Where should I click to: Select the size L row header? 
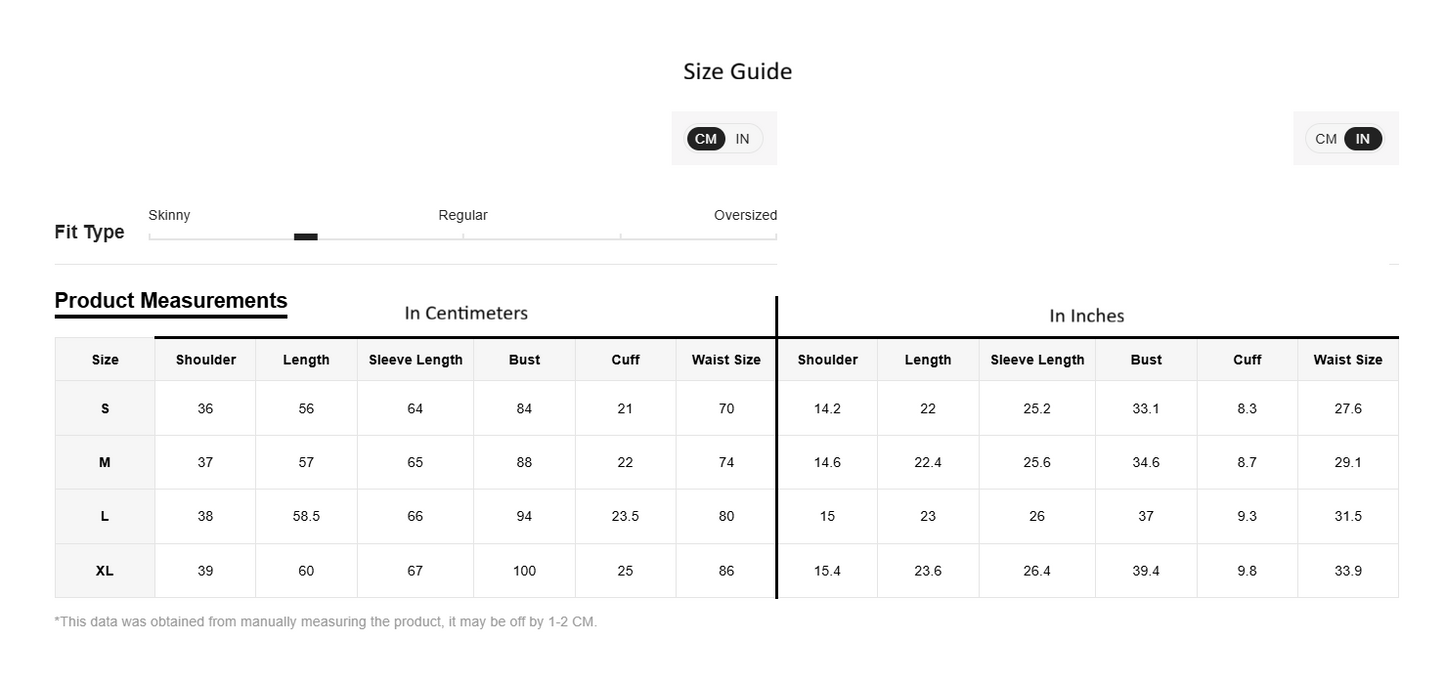click(x=105, y=516)
